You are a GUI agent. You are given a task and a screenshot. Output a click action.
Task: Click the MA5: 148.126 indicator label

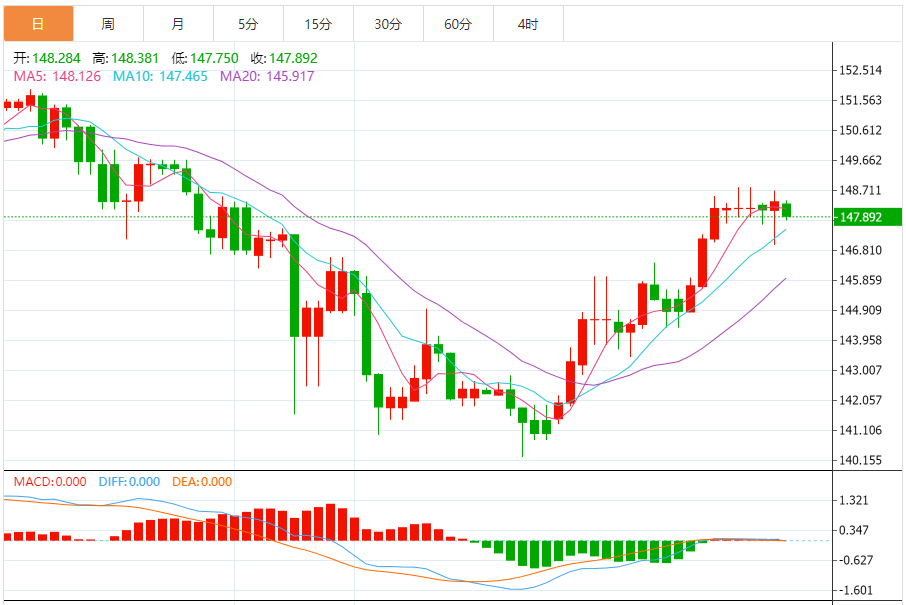click(x=57, y=76)
